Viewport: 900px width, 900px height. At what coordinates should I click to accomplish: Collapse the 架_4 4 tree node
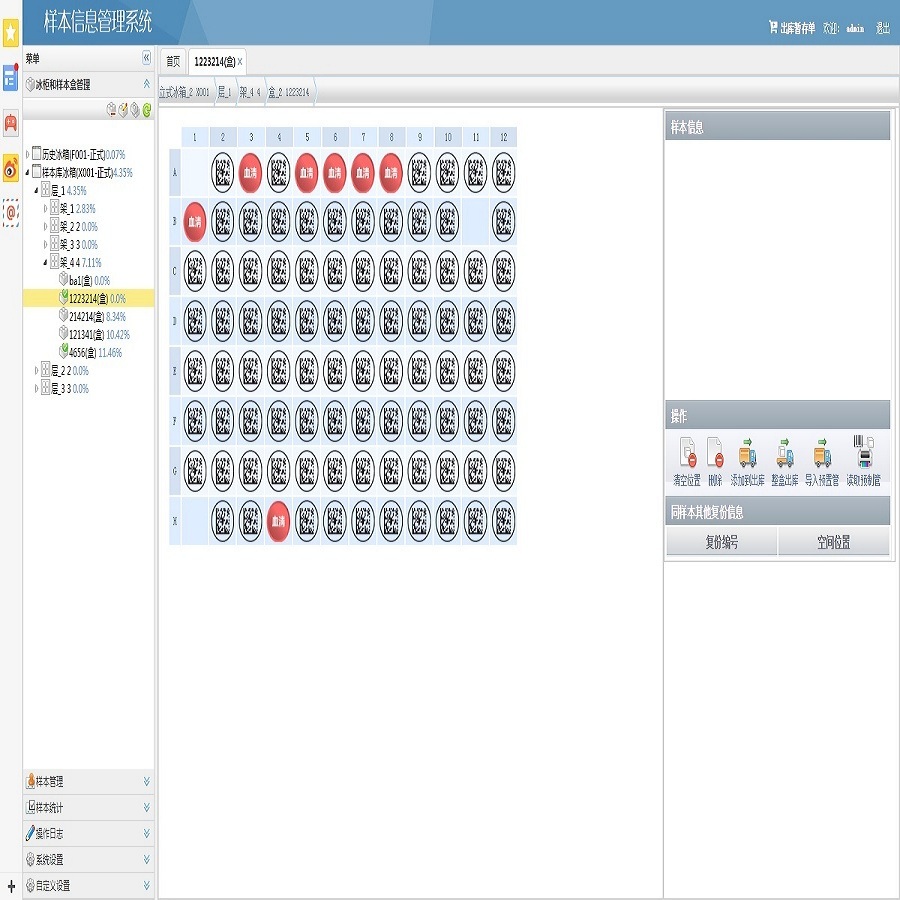coord(45,263)
